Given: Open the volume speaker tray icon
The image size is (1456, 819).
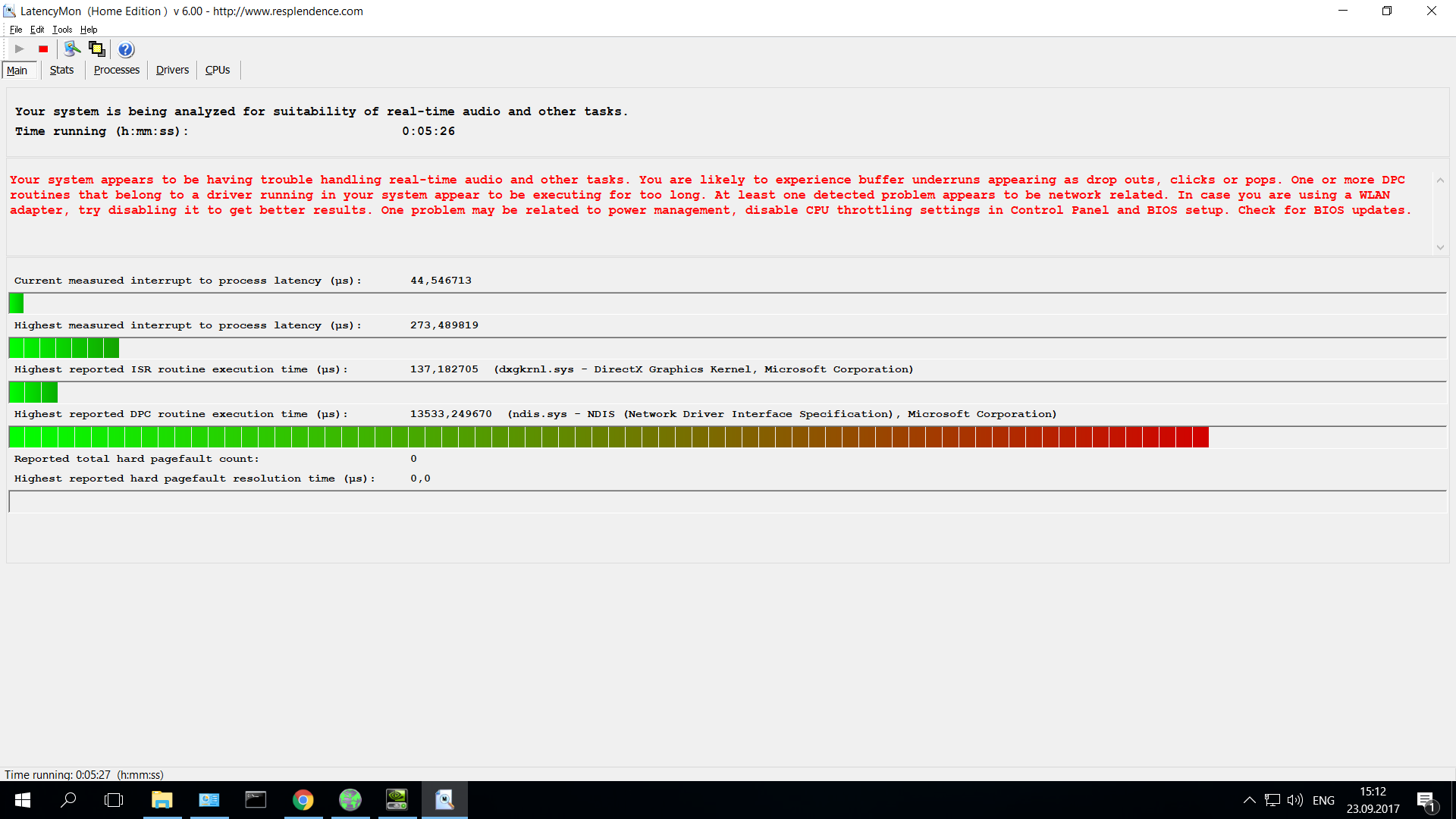Looking at the screenshot, I should coord(1294,800).
